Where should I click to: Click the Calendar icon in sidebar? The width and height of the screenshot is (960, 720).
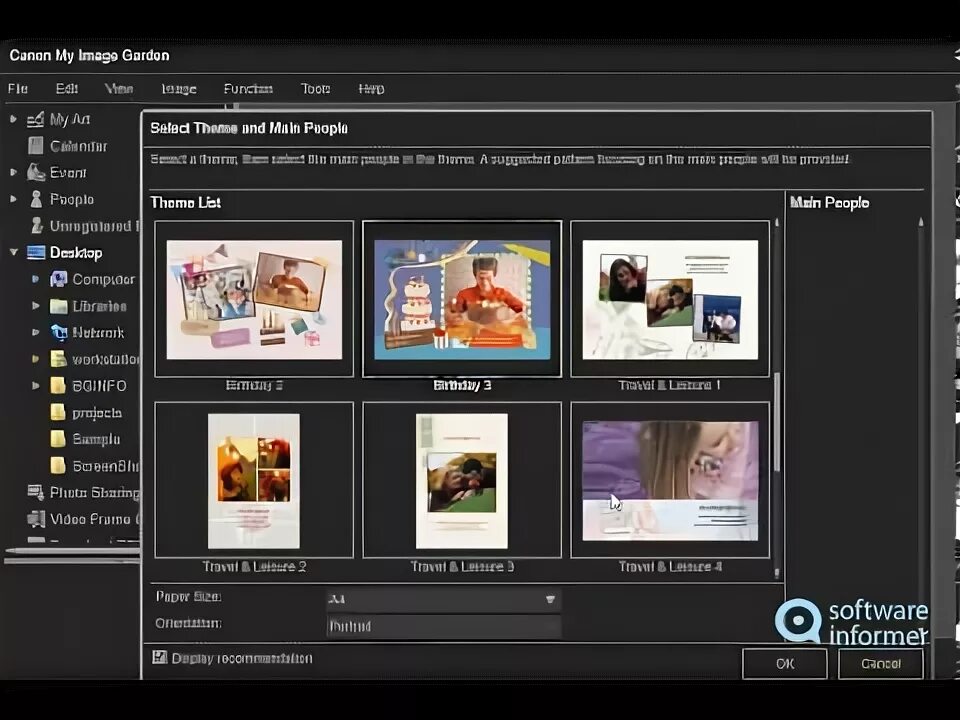[36, 146]
